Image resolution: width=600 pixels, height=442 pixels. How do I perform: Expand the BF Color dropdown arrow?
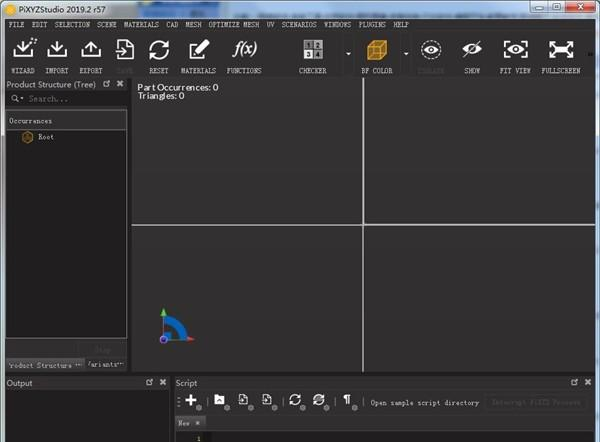pyautogui.click(x=406, y=52)
